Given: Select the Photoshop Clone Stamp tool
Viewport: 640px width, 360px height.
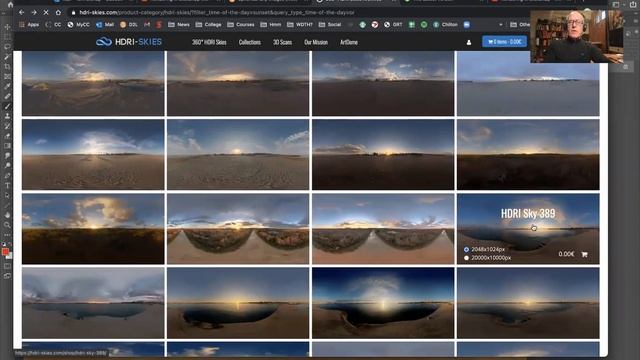Looking at the screenshot, I should tap(7, 116).
